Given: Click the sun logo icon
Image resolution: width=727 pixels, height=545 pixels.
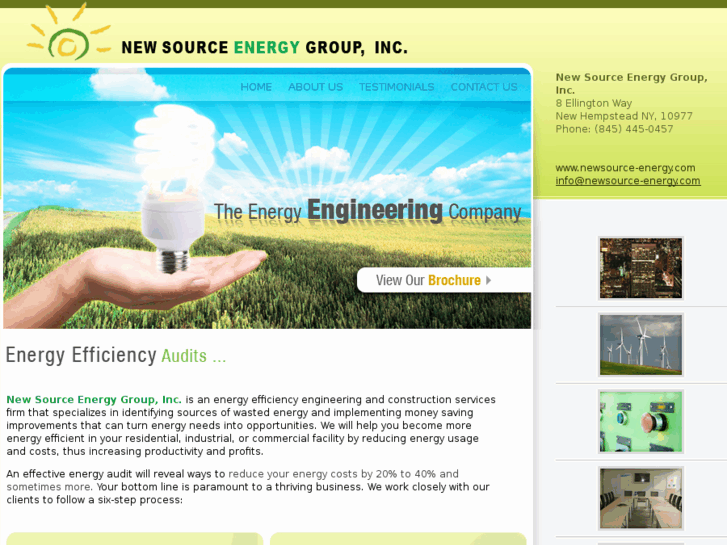Looking at the screenshot, I should point(69,32).
